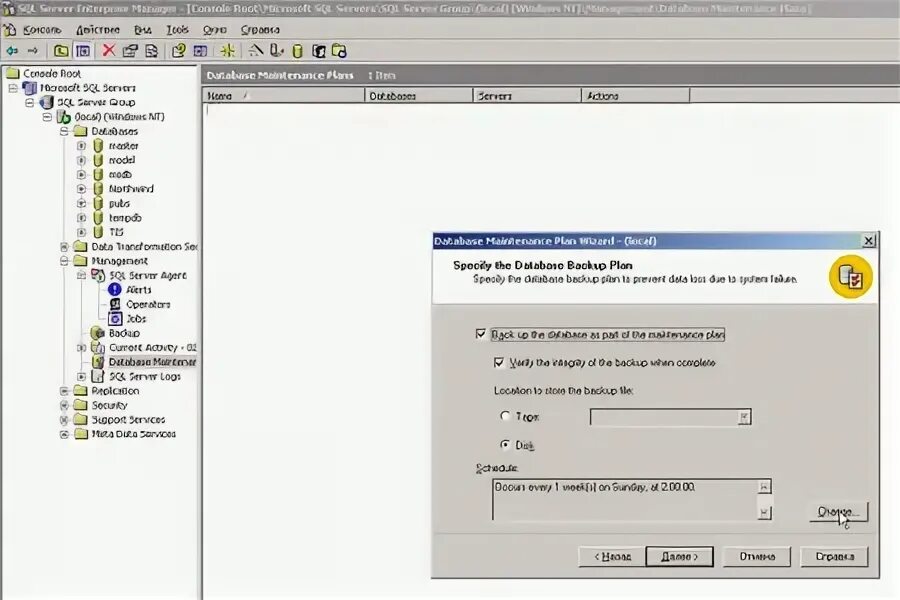Click the red Delete X toolbar icon
The width and height of the screenshot is (900, 600).
(108, 51)
